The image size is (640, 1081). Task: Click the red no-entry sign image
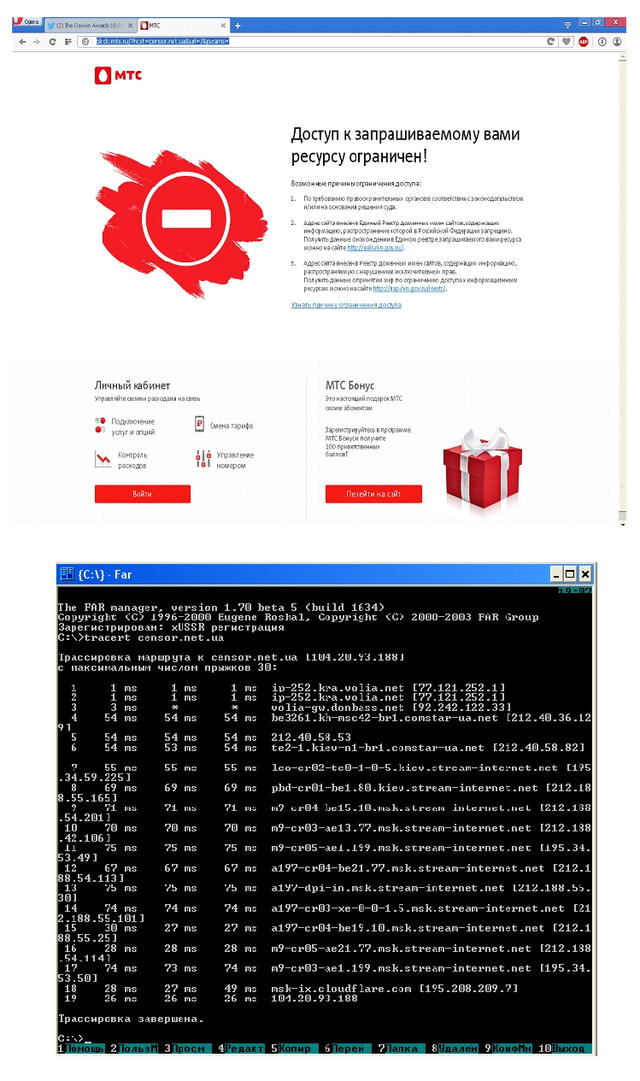185,219
